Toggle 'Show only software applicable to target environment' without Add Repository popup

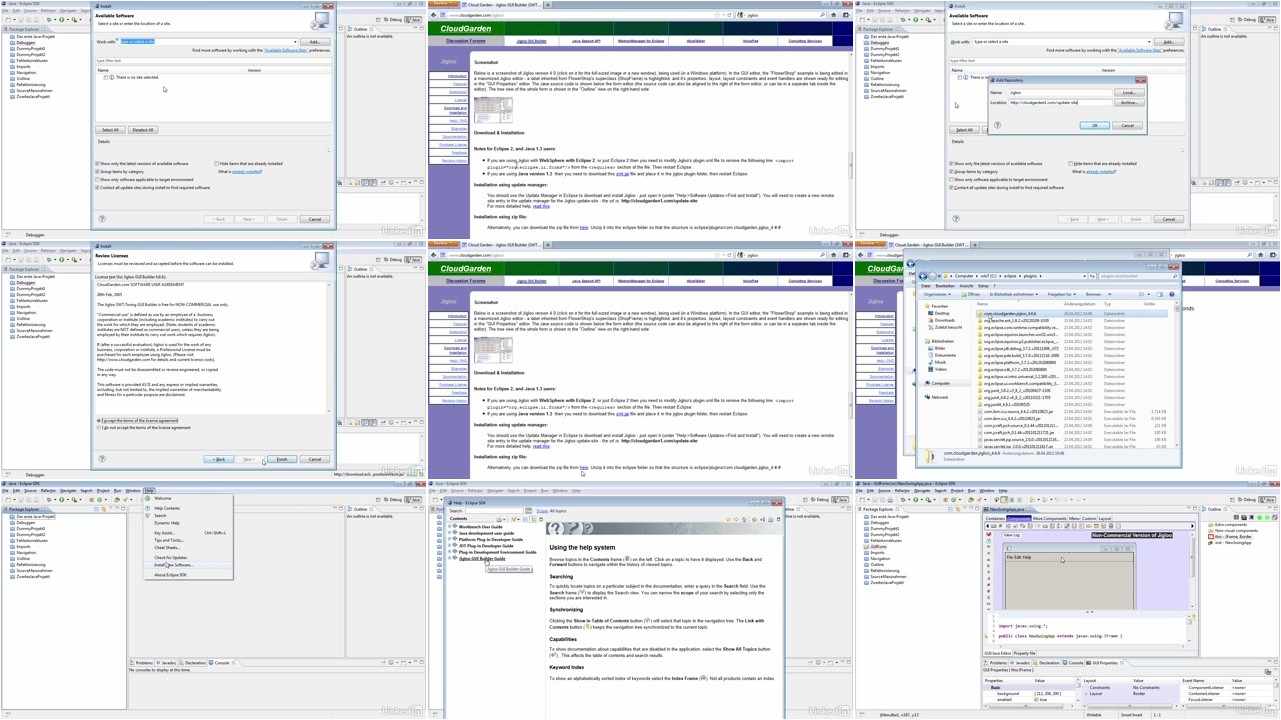click(x=97, y=180)
